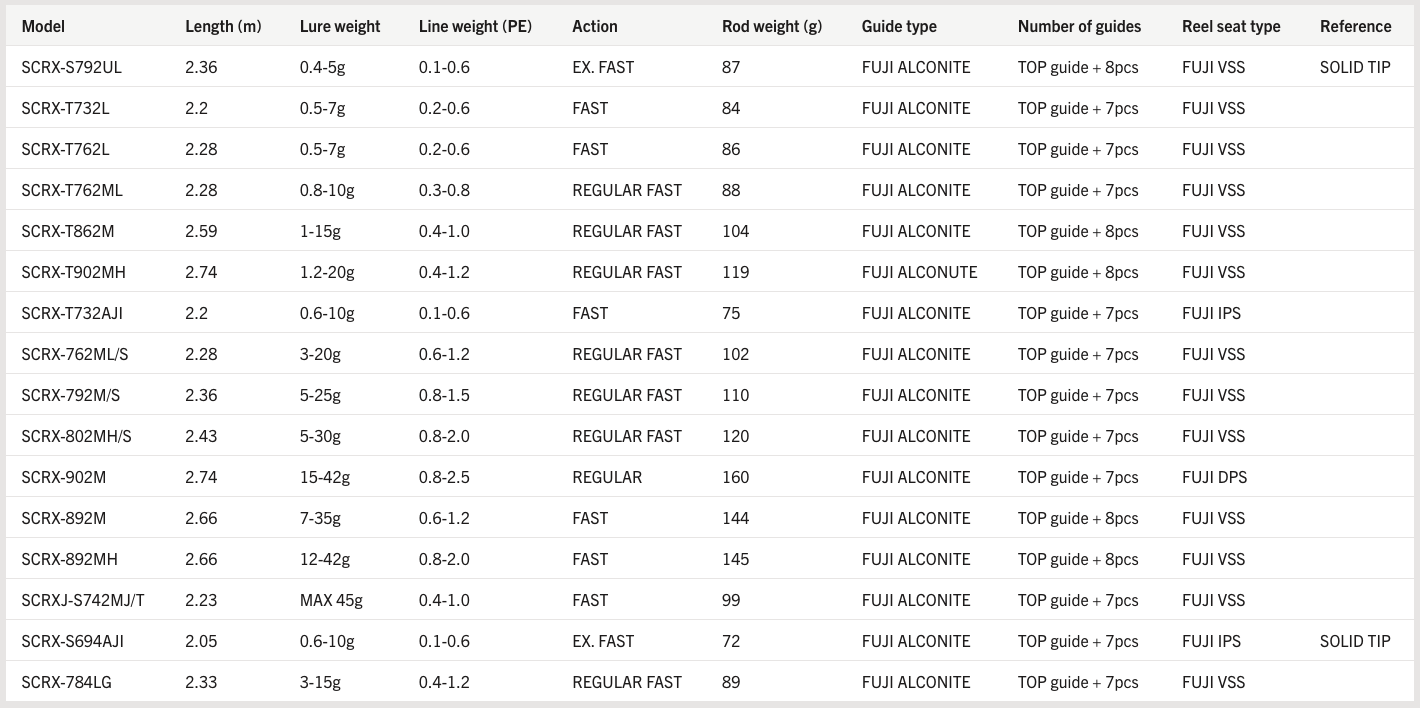The image size is (1420, 708).
Task: Select the Number of guides header
Action: [1079, 26]
